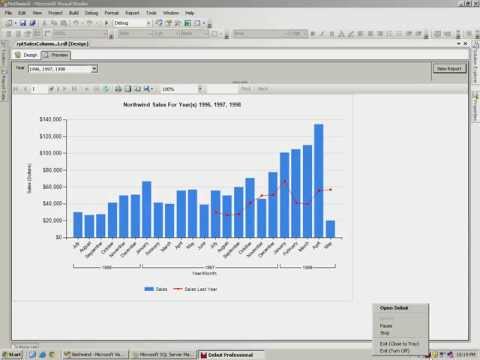480x360 pixels.
Task: Click the Export report icon
Action: [x=148, y=89]
